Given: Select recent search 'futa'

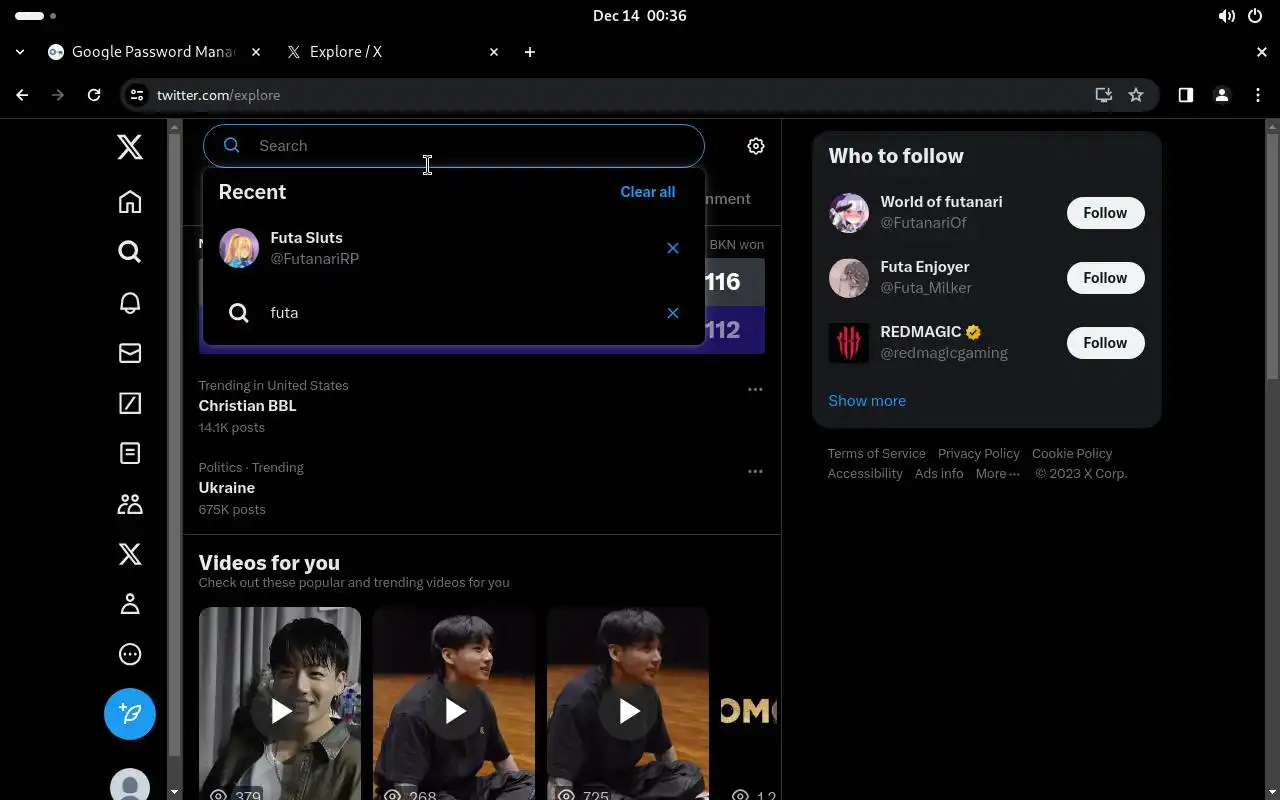Looking at the screenshot, I should coord(454,313).
